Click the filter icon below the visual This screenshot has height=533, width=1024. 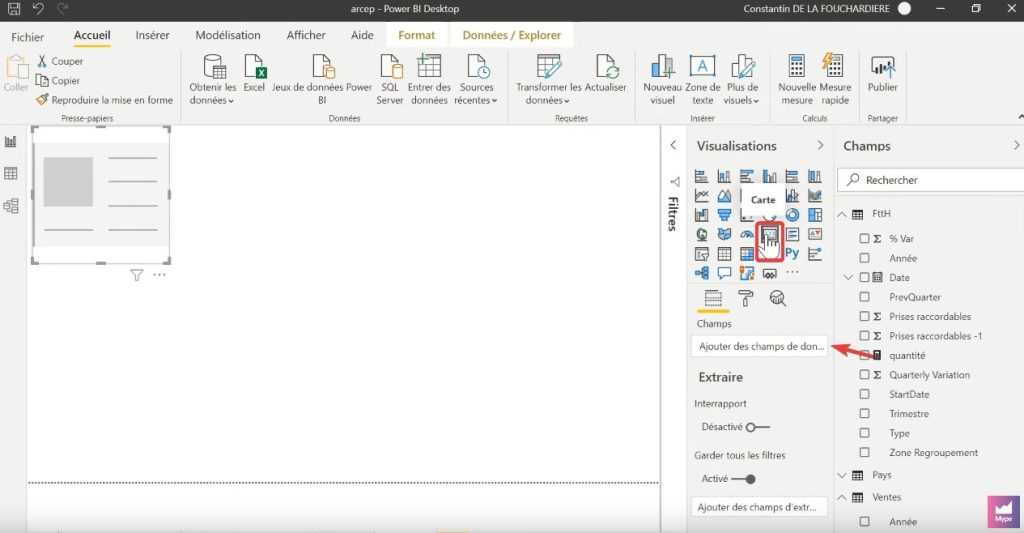point(136,275)
